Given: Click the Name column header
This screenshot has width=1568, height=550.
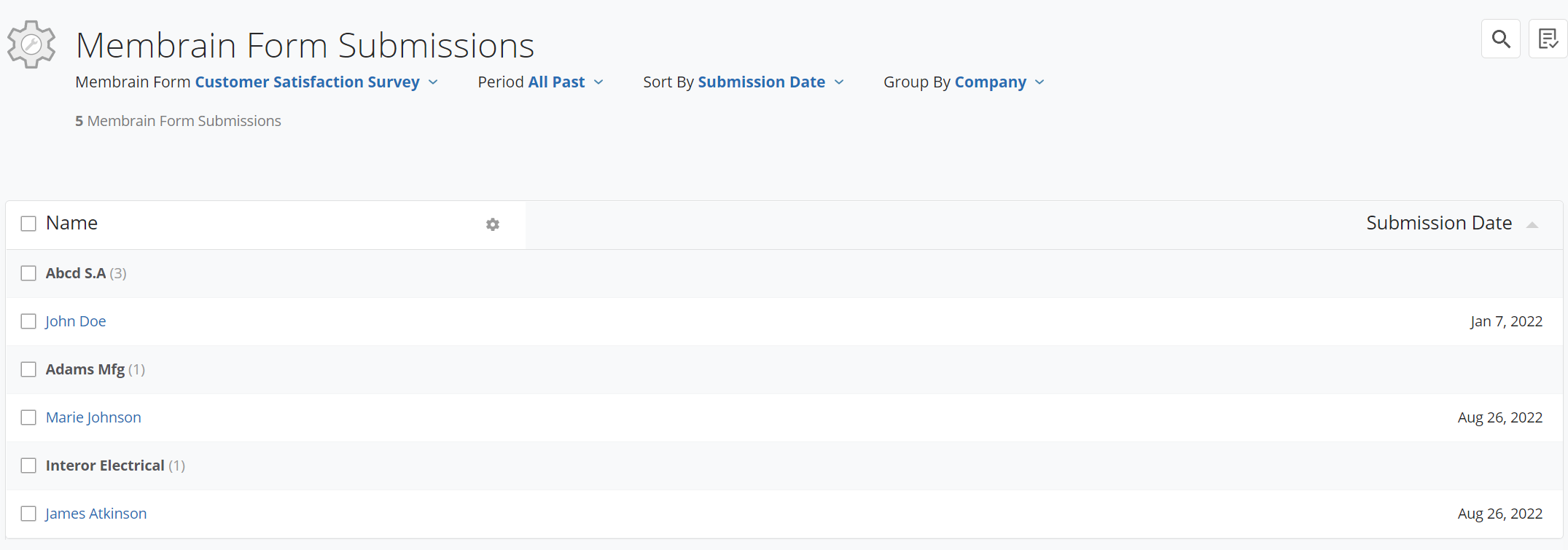Looking at the screenshot, I should pos(71,223).
